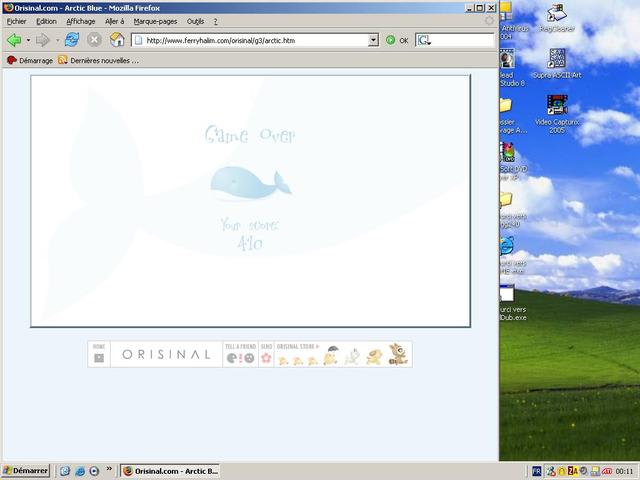640x480 pixels.
Task: Open the Marque-pages menu
Action: pyautogui.click(x=155, y=21)
